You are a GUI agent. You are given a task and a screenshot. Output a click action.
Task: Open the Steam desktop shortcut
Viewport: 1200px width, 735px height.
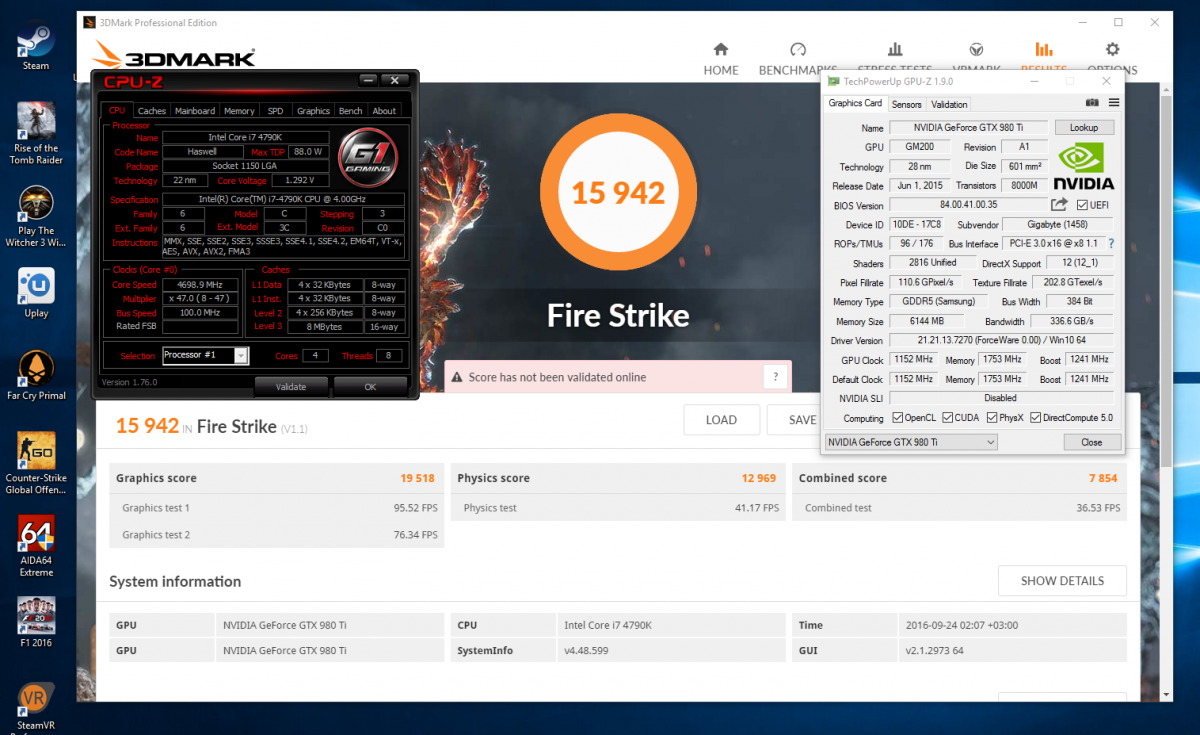click(36, 46)
